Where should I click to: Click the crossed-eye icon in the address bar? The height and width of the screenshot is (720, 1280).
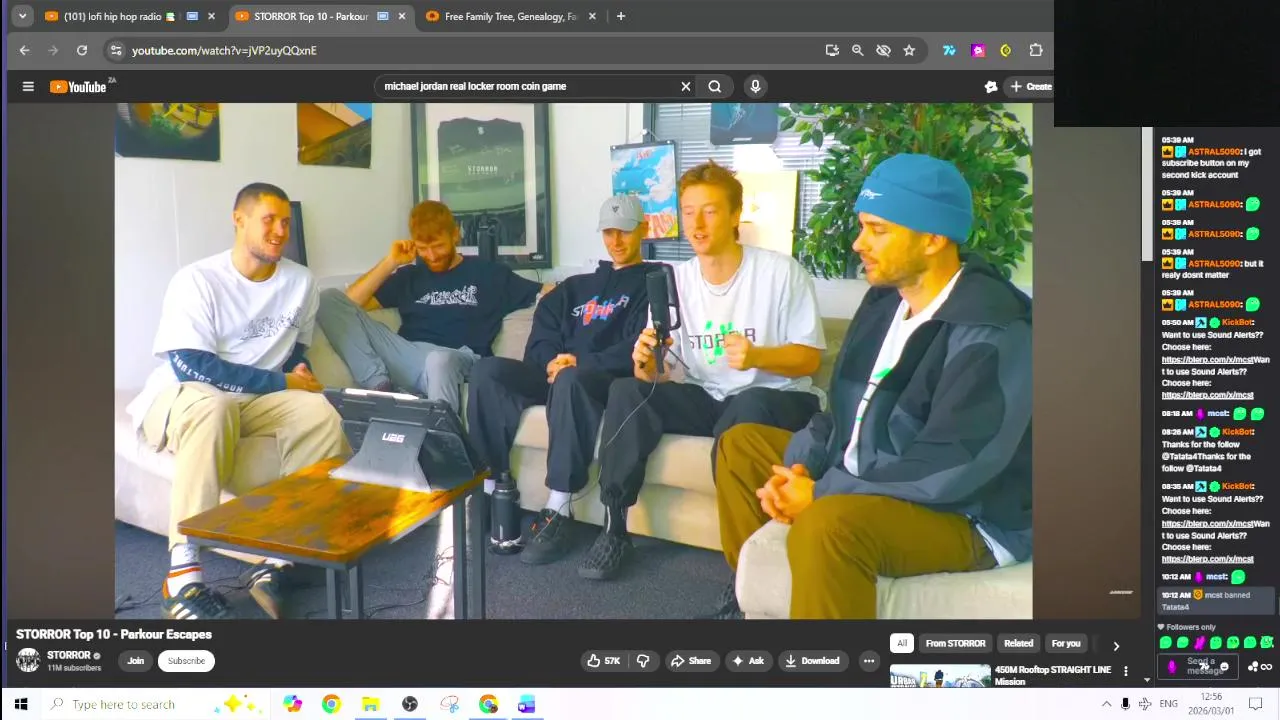pyautogui.click(x=883, y=50)
